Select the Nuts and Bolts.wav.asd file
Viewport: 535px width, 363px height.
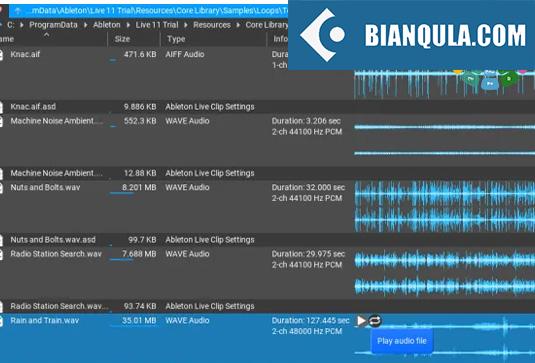coord(53,239)
